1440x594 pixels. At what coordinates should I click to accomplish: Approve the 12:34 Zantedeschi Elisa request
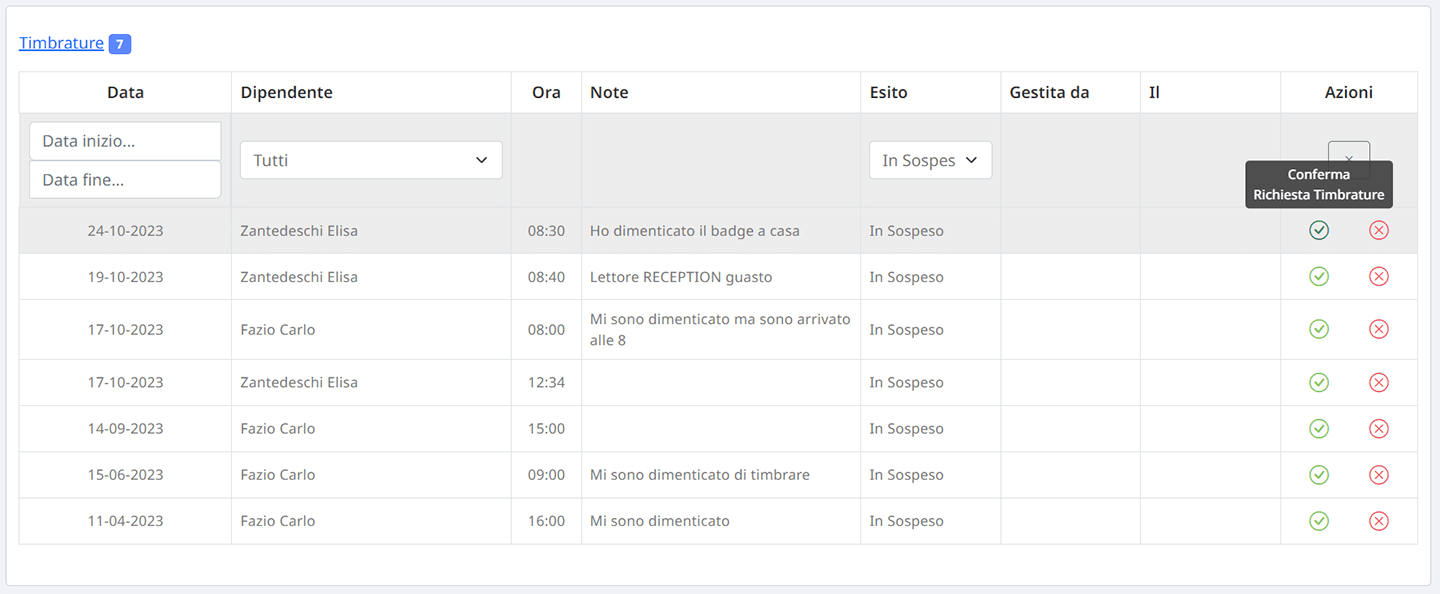pyautogui.click(x=1319, y=382)
